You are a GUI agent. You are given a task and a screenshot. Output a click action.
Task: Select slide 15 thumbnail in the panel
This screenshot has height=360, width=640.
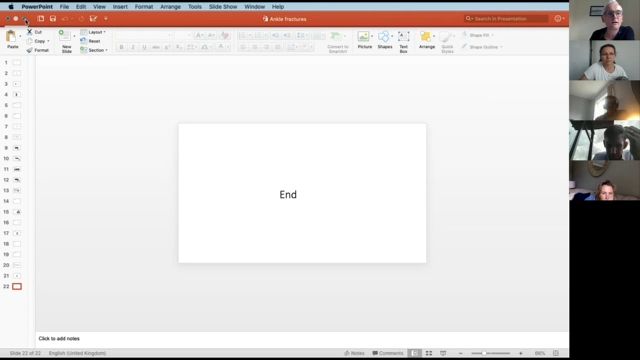pos(17,212)
